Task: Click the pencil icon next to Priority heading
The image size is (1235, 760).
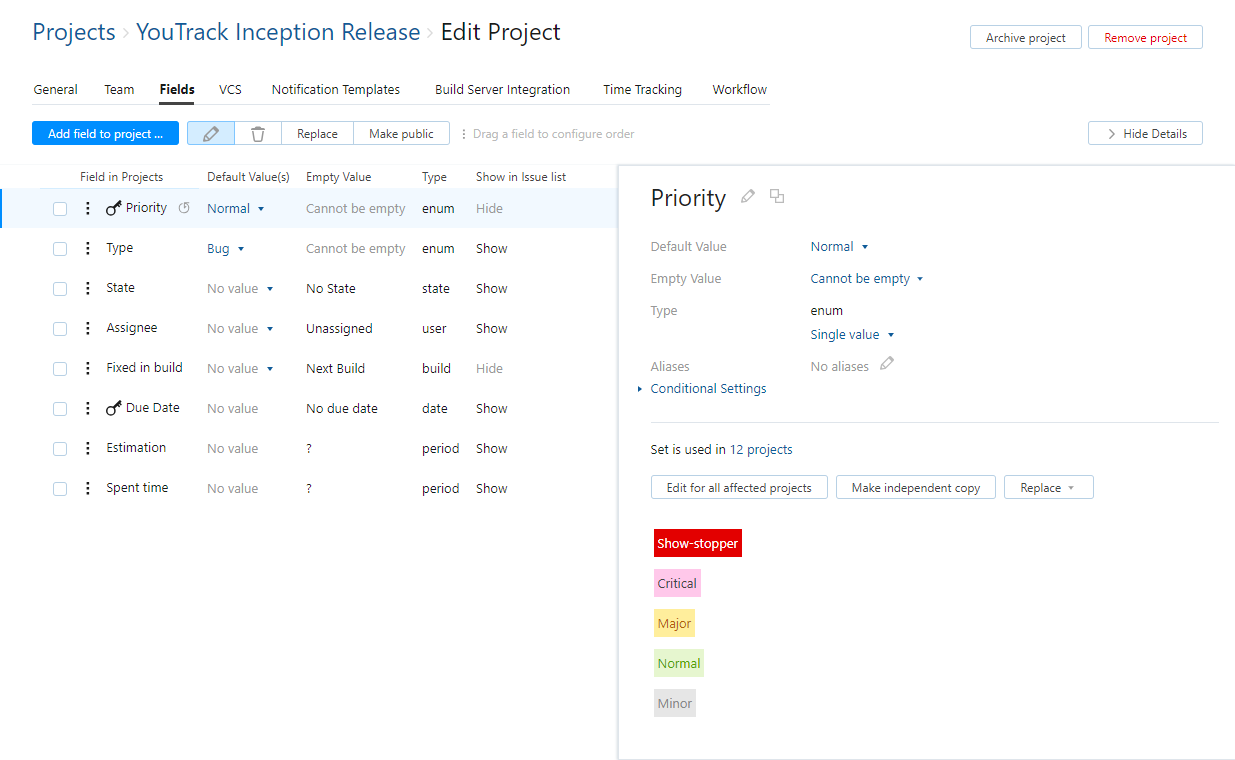Action: pos(748,197)
